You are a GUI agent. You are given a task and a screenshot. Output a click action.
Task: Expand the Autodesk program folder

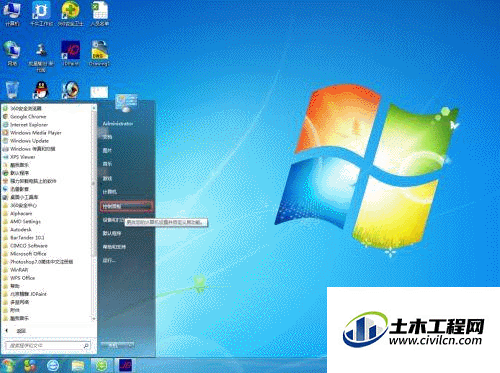tap(21, 230)
